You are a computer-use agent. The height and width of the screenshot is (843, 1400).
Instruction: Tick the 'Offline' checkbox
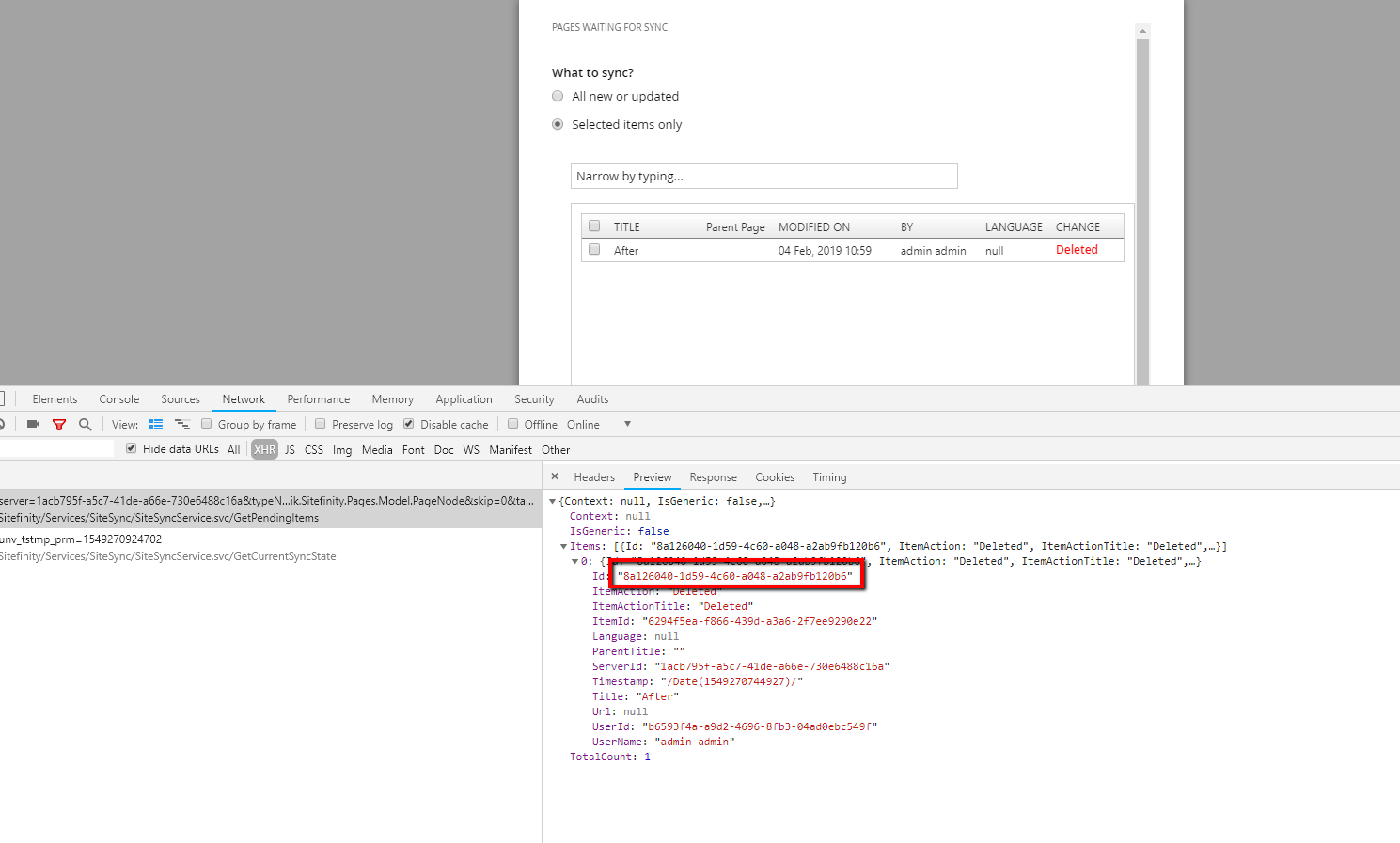pos(513,424)
